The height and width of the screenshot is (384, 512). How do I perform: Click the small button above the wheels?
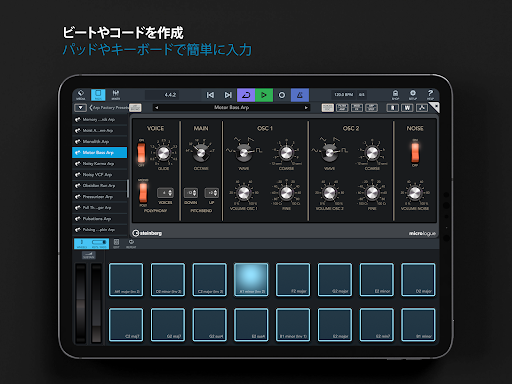coord(89,255)
